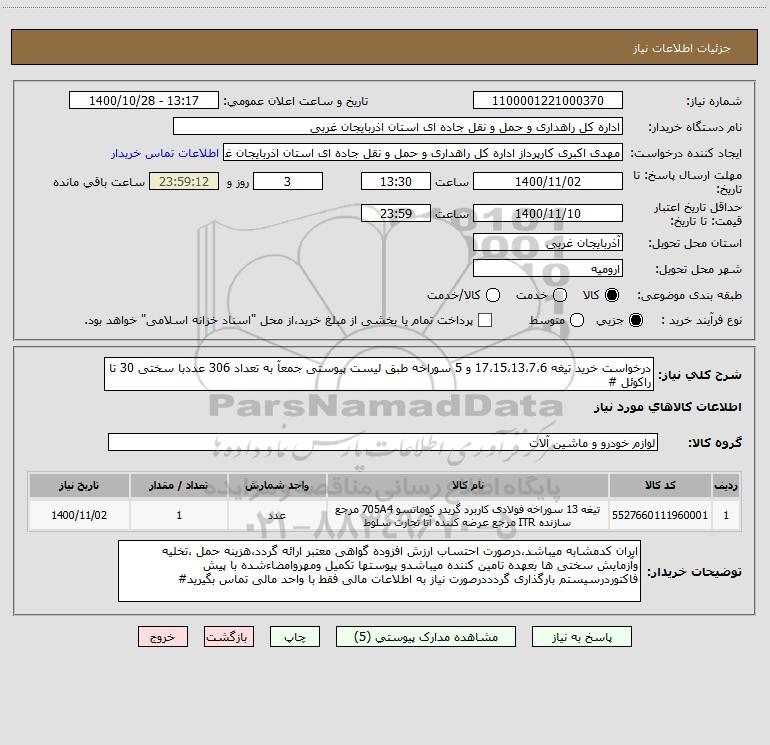The height and width of the screenshot is (745, 770).
Task: Click the deadline time field 13:30
Action: tap(396, 181)
